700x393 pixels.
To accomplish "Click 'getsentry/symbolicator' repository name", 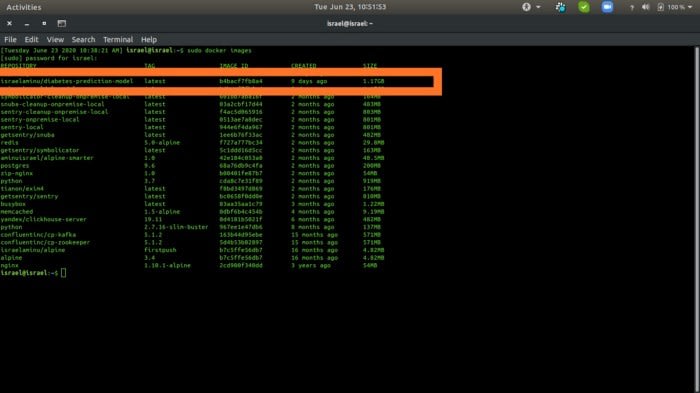I will coord(40,150).
